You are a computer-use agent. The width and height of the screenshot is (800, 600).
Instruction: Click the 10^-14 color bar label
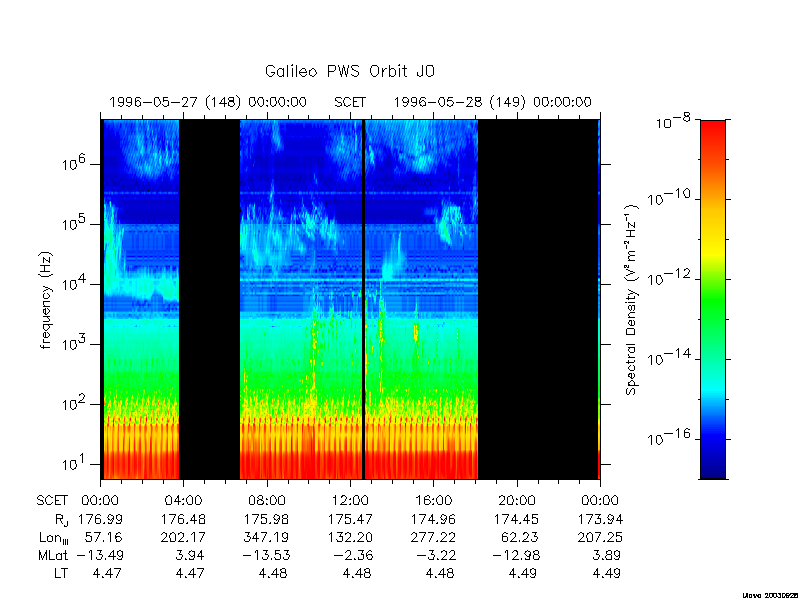point(669,358)
